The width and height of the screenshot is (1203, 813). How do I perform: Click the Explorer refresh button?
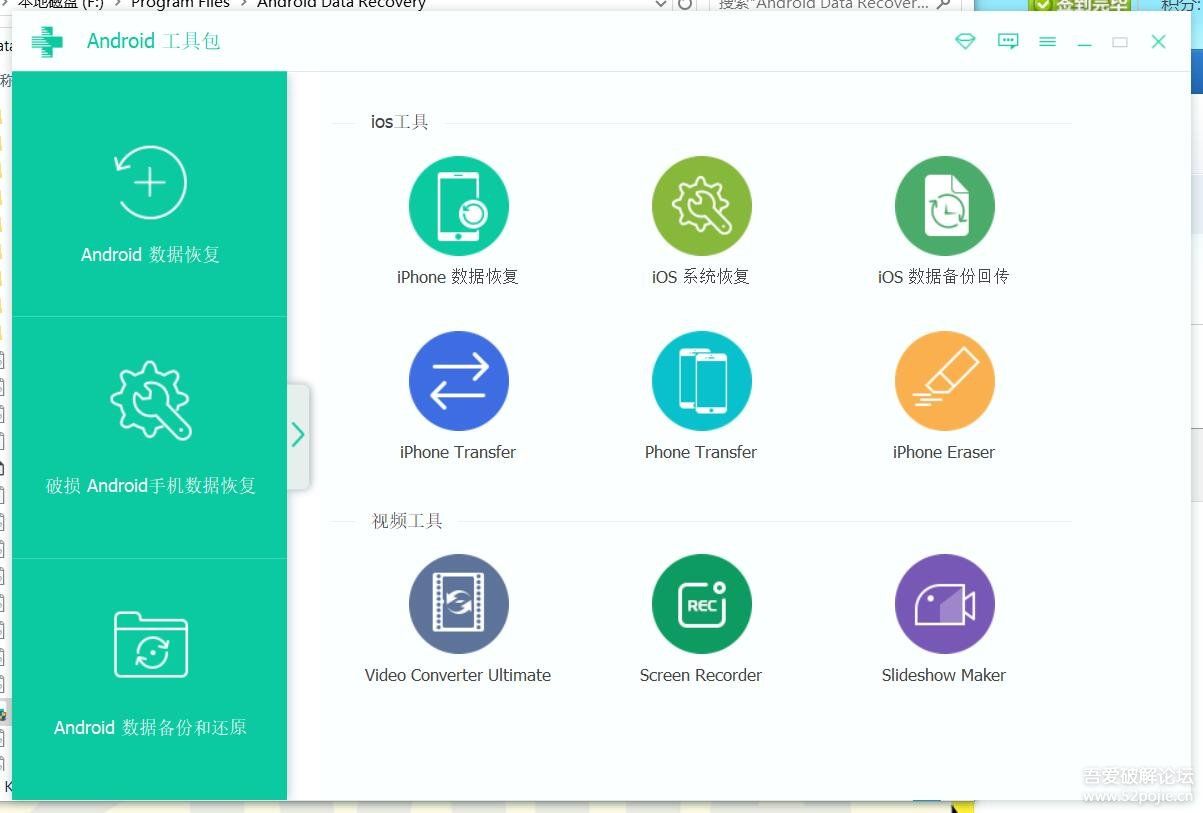[685, 5]
